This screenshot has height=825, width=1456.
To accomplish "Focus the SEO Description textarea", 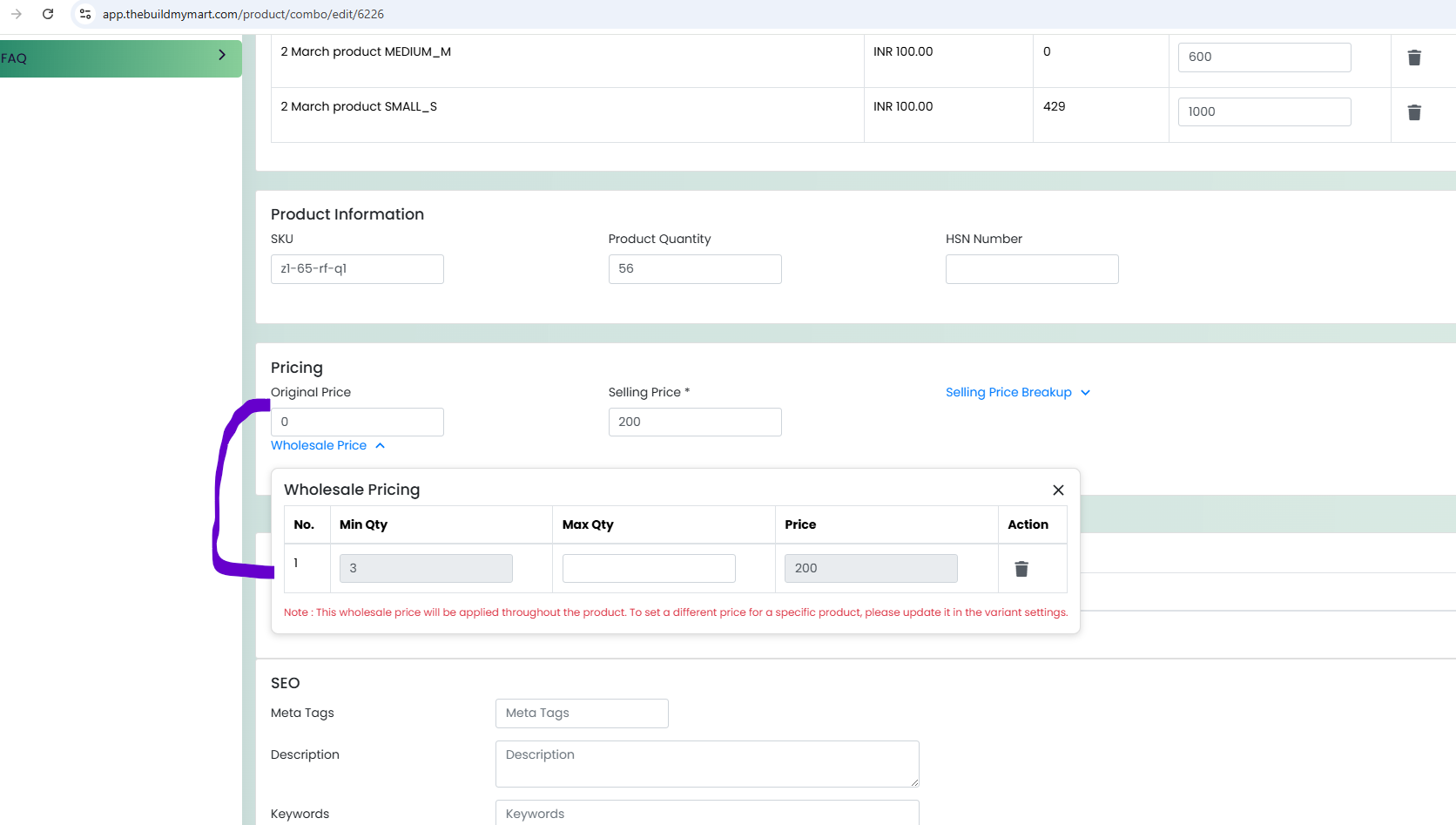I will pyautogui.click(x=707, y=764).
